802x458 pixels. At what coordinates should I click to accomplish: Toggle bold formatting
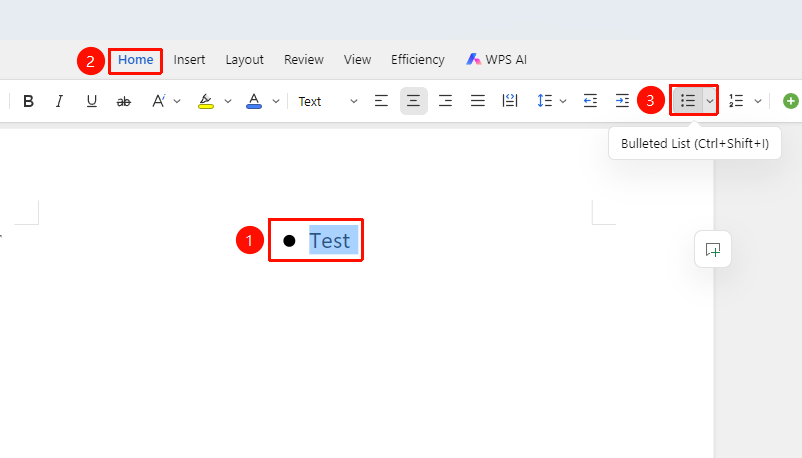pos(29,101)
